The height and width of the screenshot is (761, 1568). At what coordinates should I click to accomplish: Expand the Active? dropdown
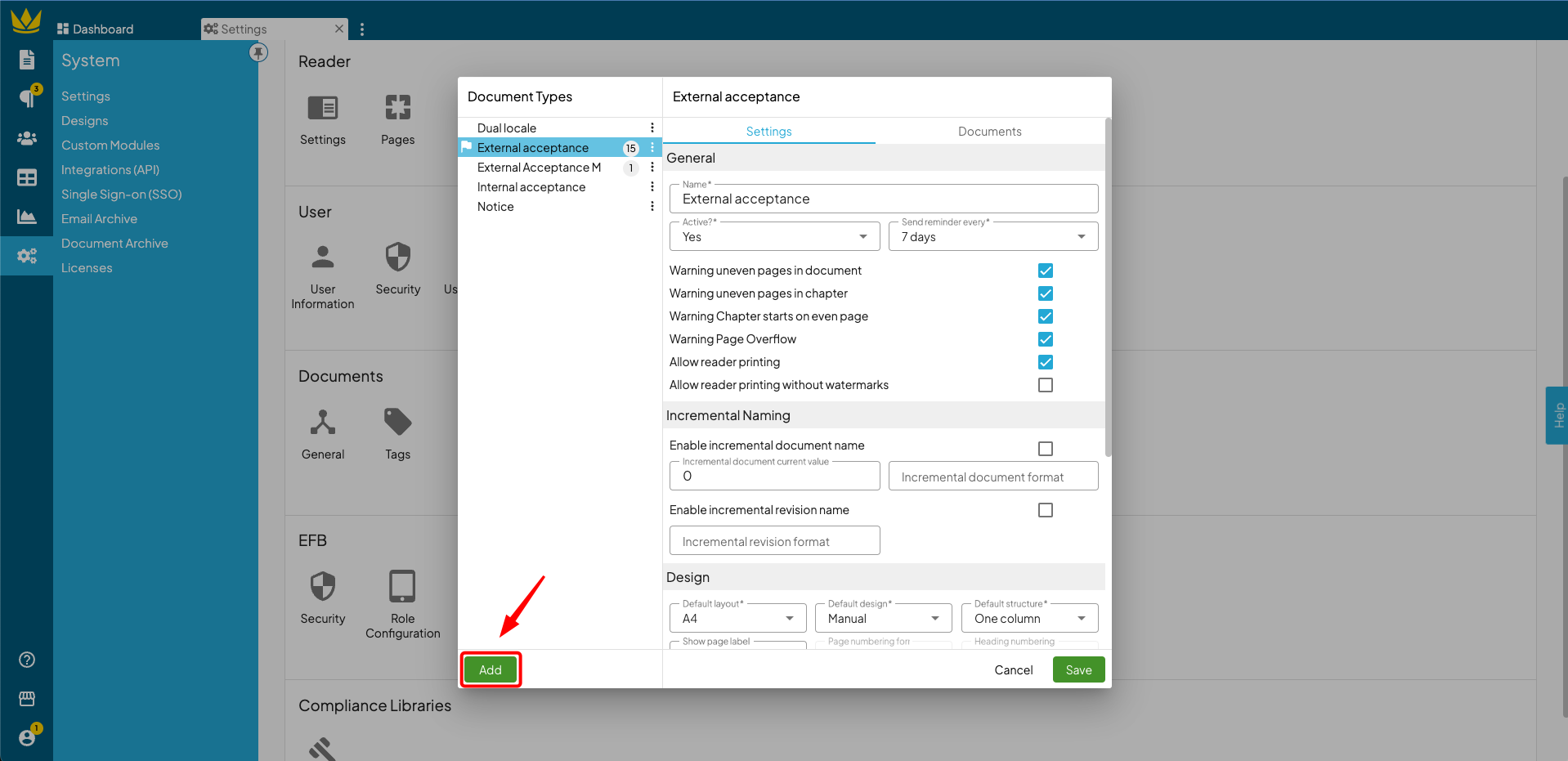(774, 237)
